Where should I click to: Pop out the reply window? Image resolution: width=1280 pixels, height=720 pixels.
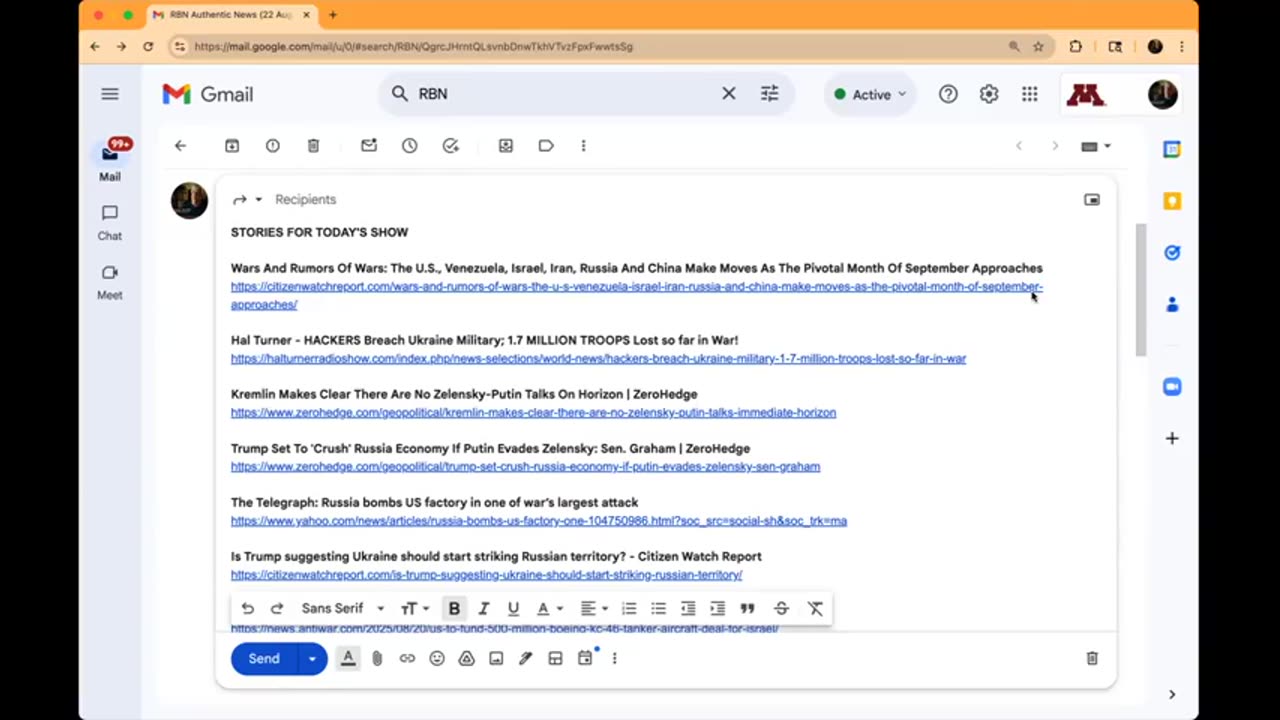[1092, 199]
